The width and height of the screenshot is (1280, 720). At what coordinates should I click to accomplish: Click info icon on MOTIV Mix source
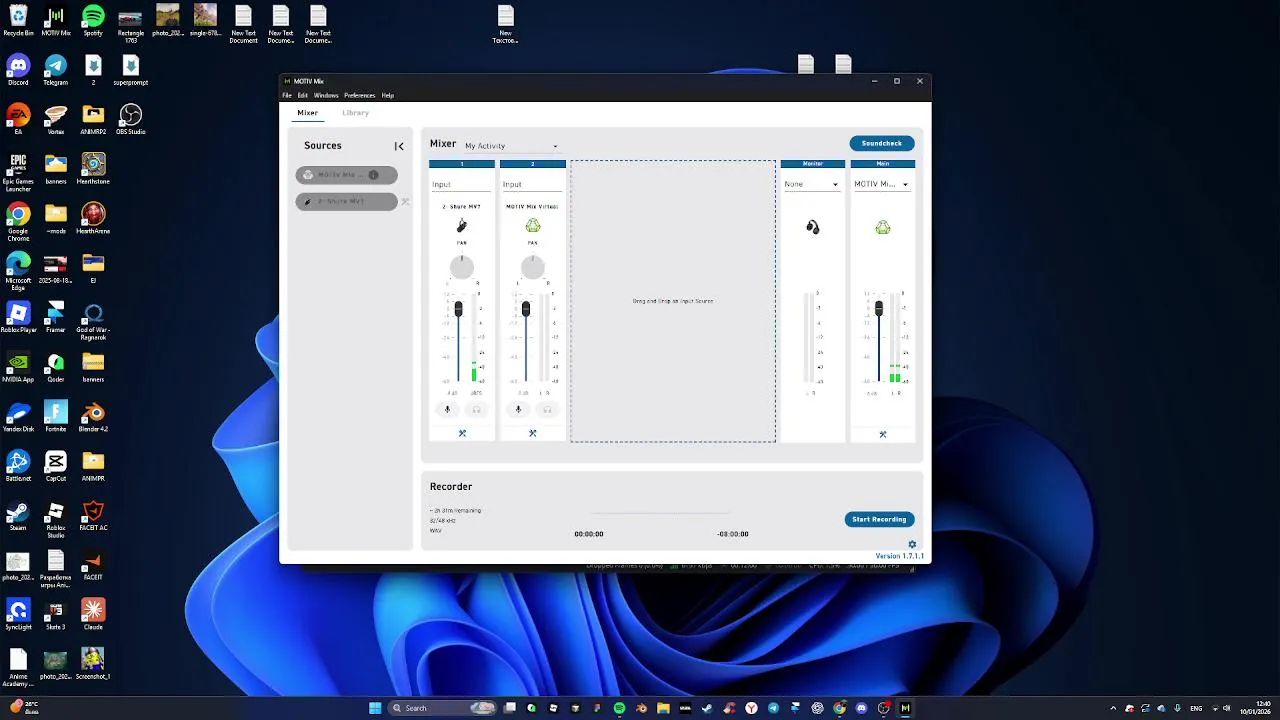[x=373, y=175]
